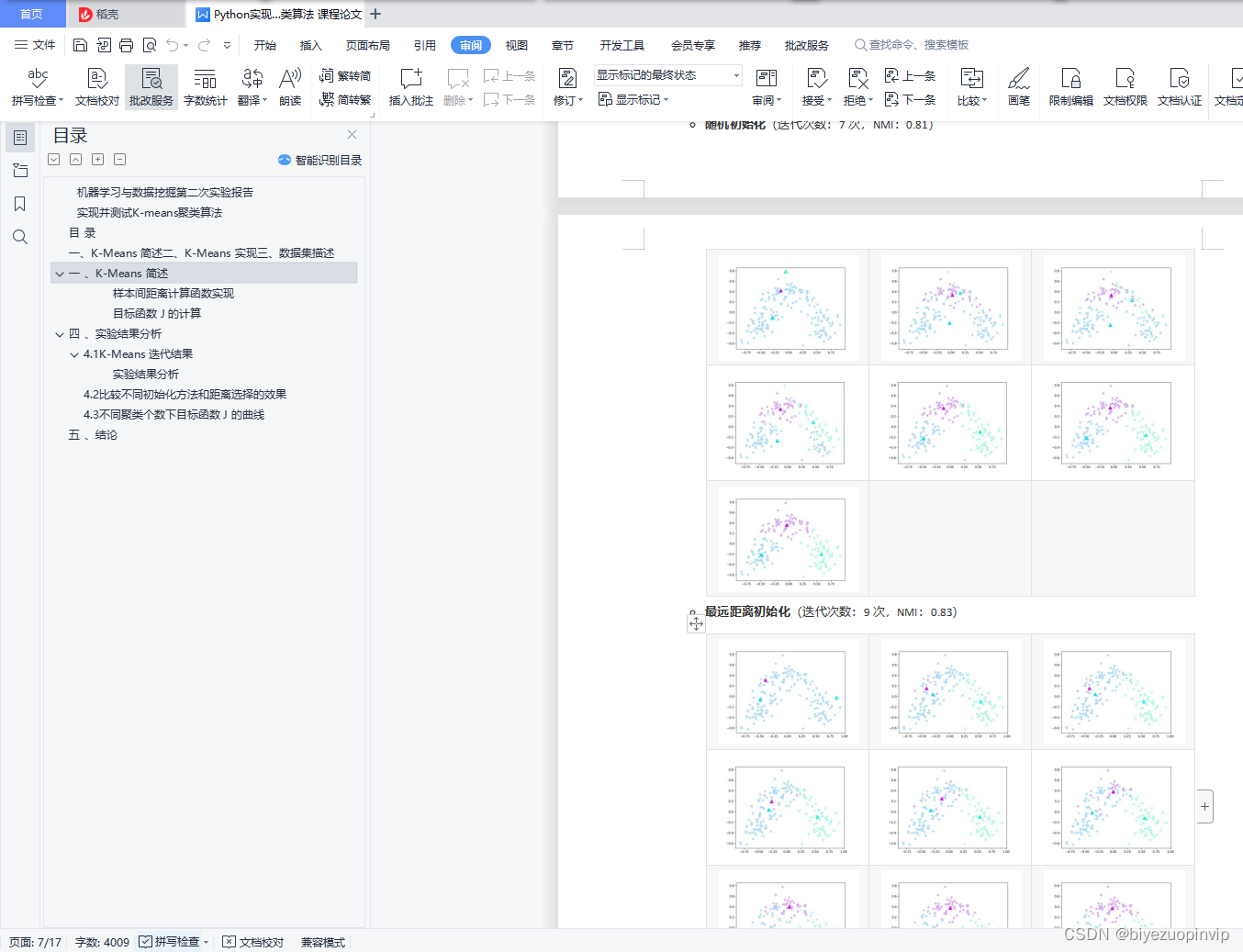Save document using quick-access save icon
This screenshot has height=952, width=1243.
click(81, 45)
